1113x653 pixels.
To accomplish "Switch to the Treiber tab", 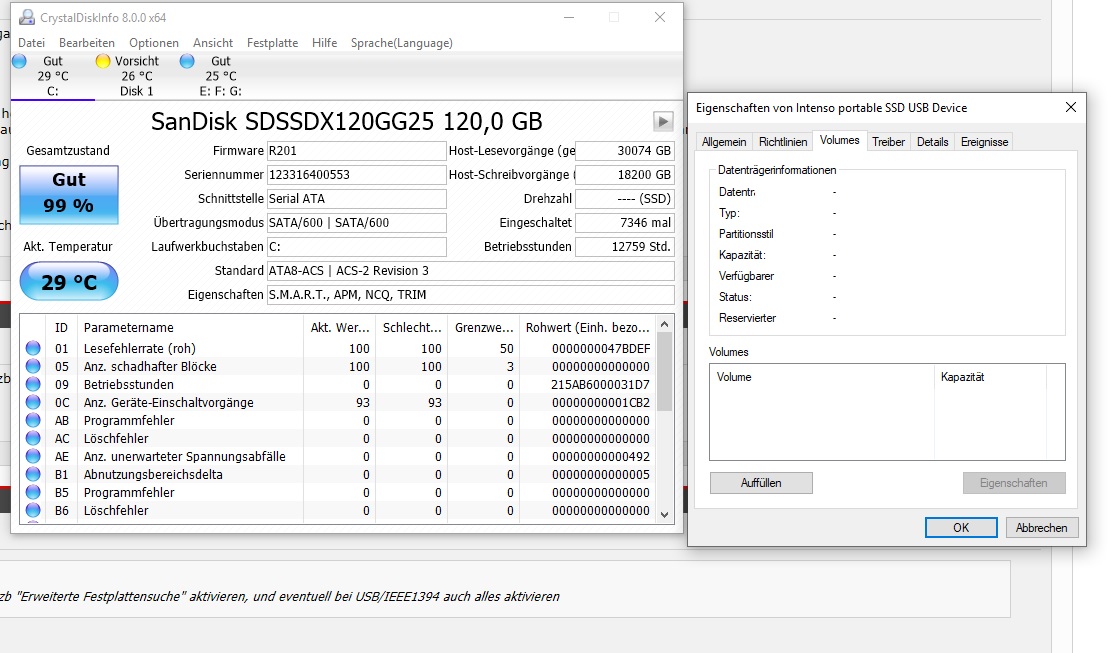I will pos(889,142).
